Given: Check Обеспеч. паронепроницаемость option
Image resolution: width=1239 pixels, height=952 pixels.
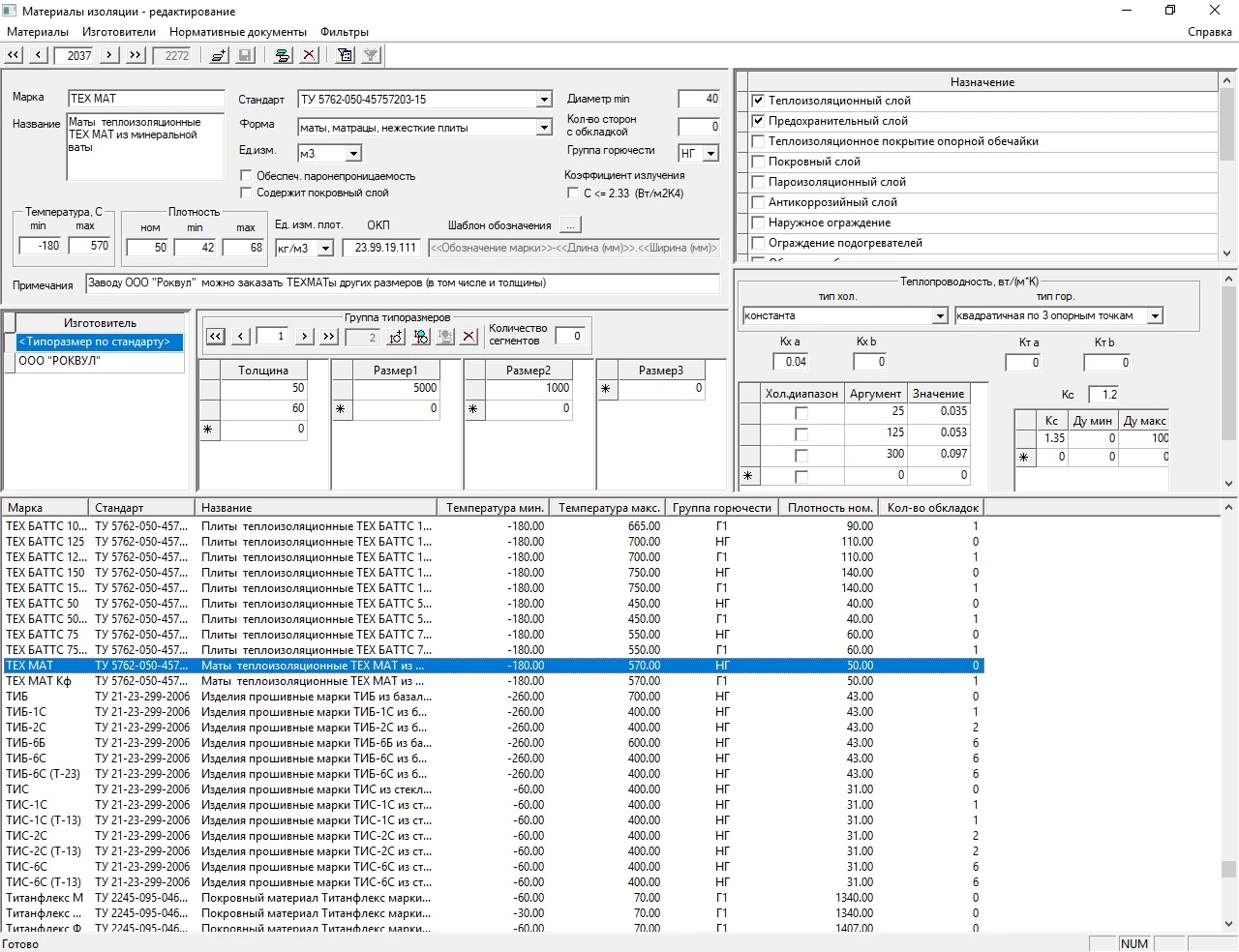Looking at the screenshot, I should click(x=246, y=176).
